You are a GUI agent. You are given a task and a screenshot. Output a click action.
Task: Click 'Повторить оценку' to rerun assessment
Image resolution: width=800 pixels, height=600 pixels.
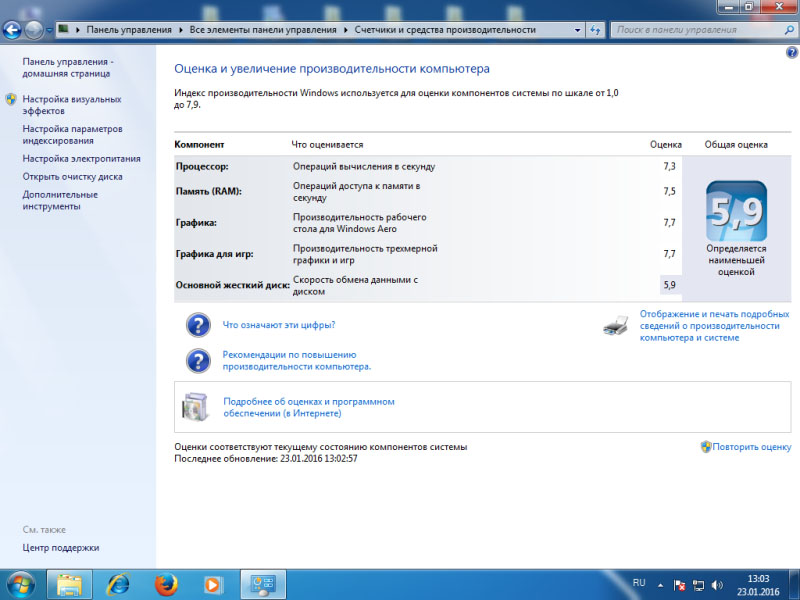(x=752, y=447)
